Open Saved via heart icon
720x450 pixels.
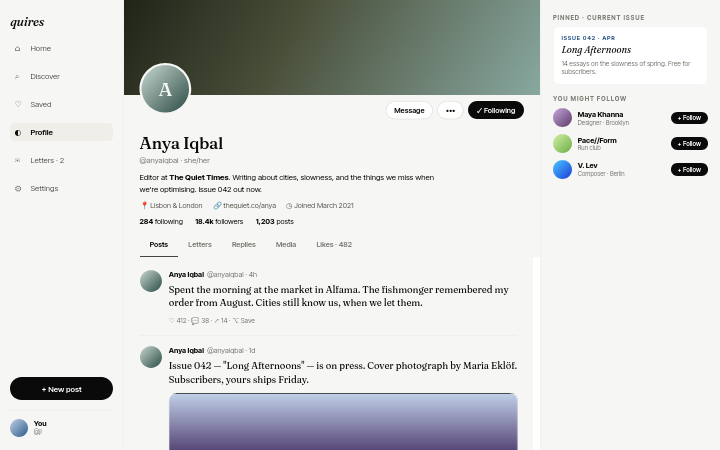18,104
